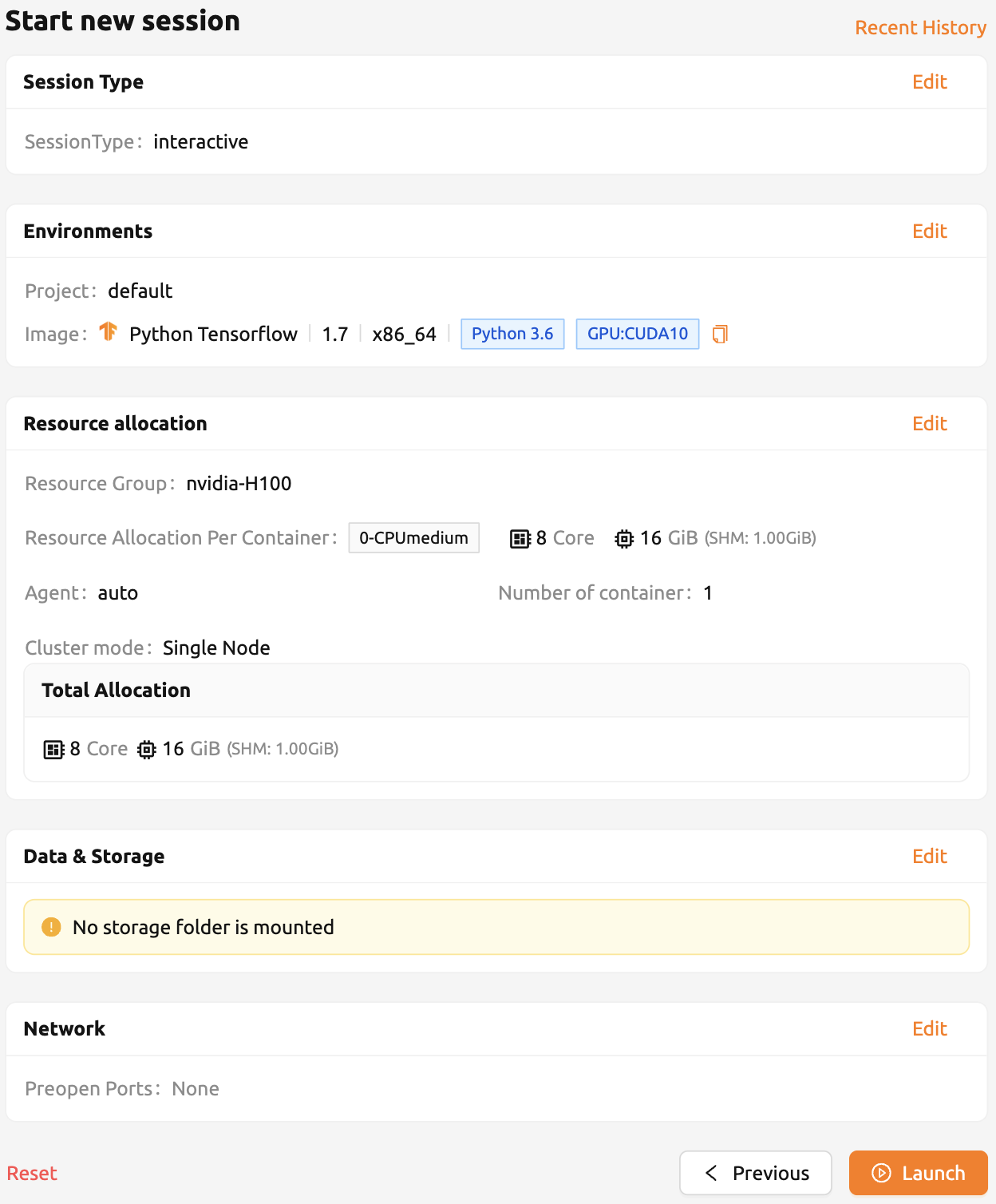
Task: Click the warning icon in storage alert
Action: pyautogui.click(x=51, y=927)
